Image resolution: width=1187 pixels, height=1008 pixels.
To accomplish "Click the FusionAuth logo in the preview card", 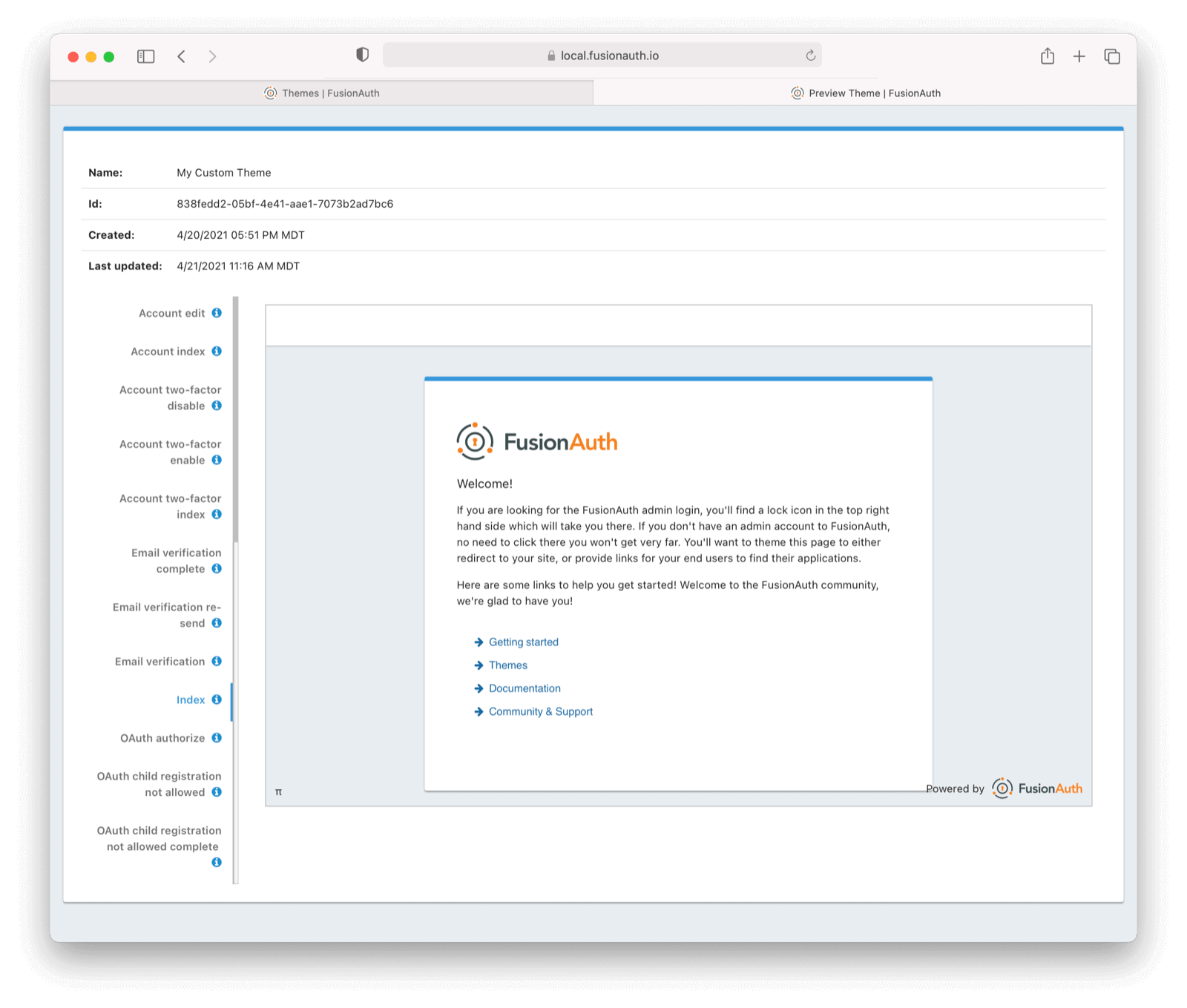I will [x=537, y=441].
